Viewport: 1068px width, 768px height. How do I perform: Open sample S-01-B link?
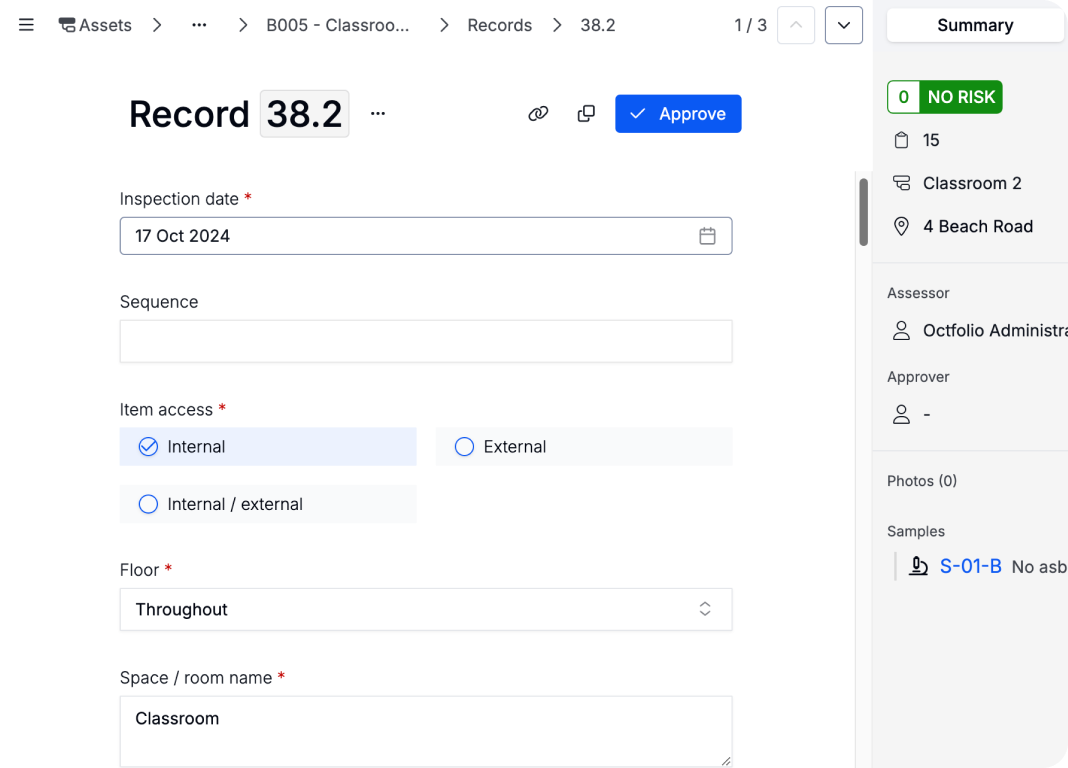pyautogui.click(x=970, y=566)
